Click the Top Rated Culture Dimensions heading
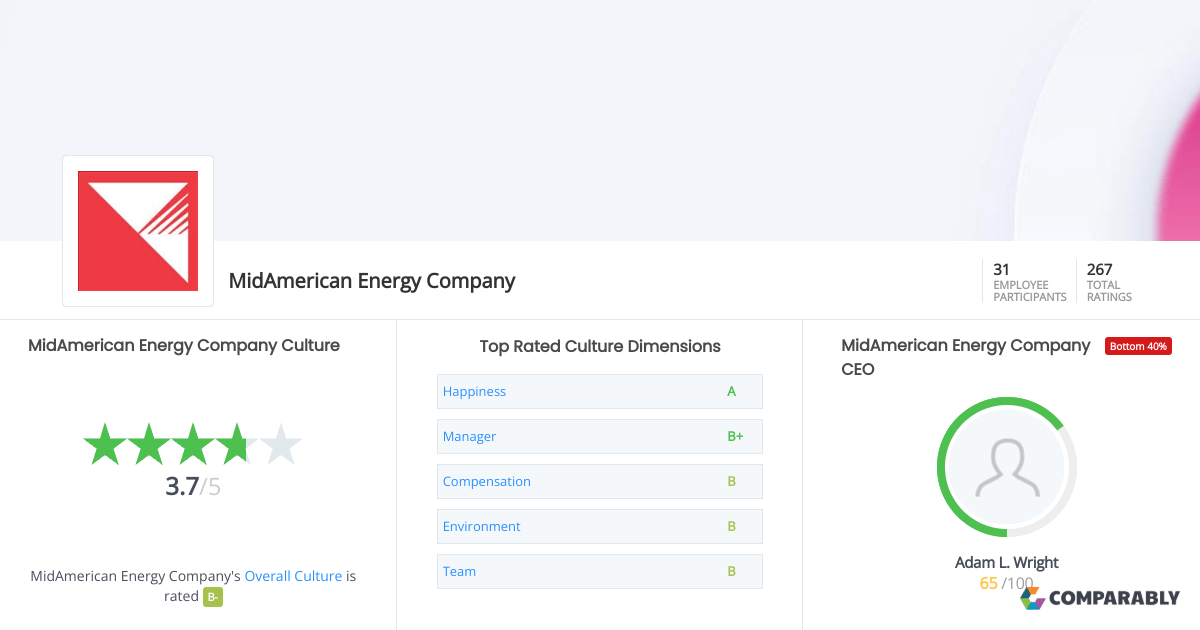 [600, 346]
